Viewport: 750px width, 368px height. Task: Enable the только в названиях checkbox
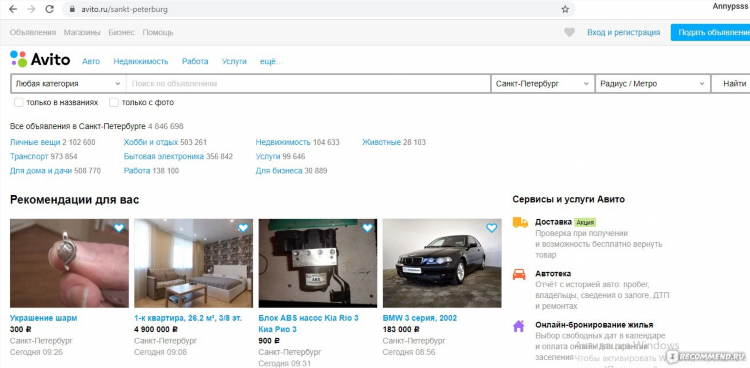pos(19,102)
